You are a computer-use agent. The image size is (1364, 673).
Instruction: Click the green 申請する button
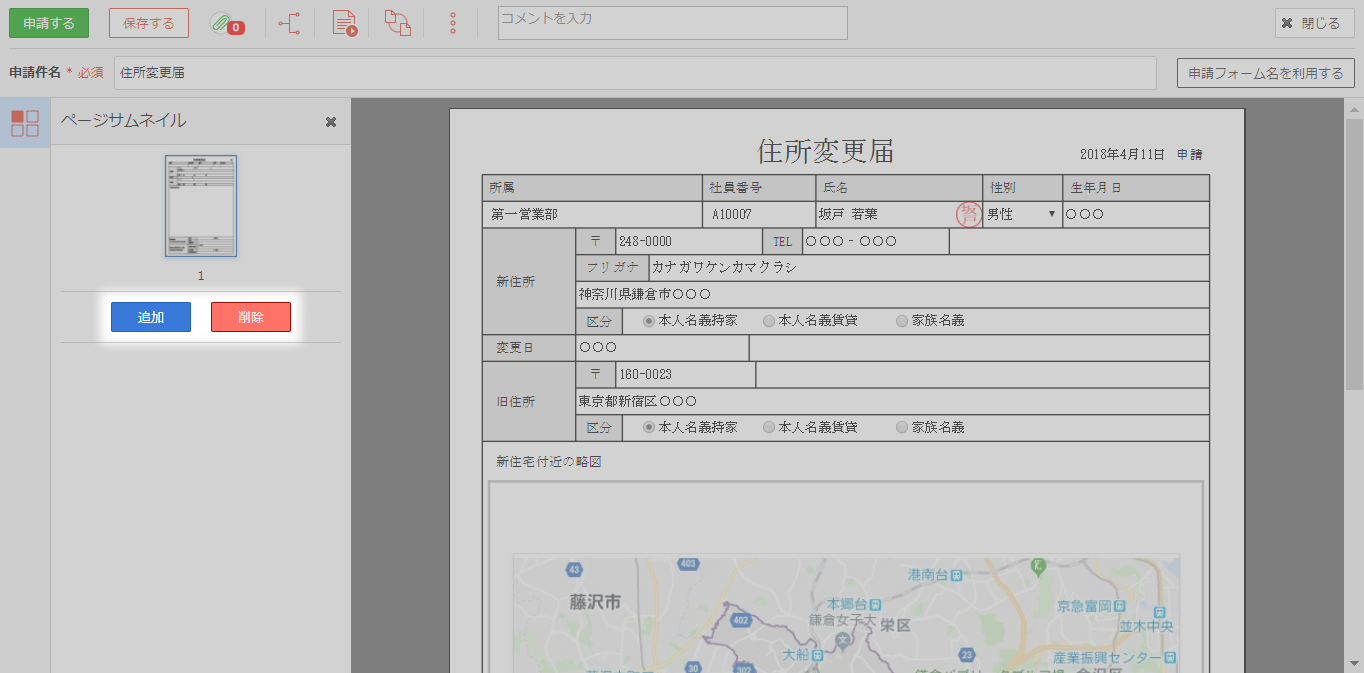49,23
